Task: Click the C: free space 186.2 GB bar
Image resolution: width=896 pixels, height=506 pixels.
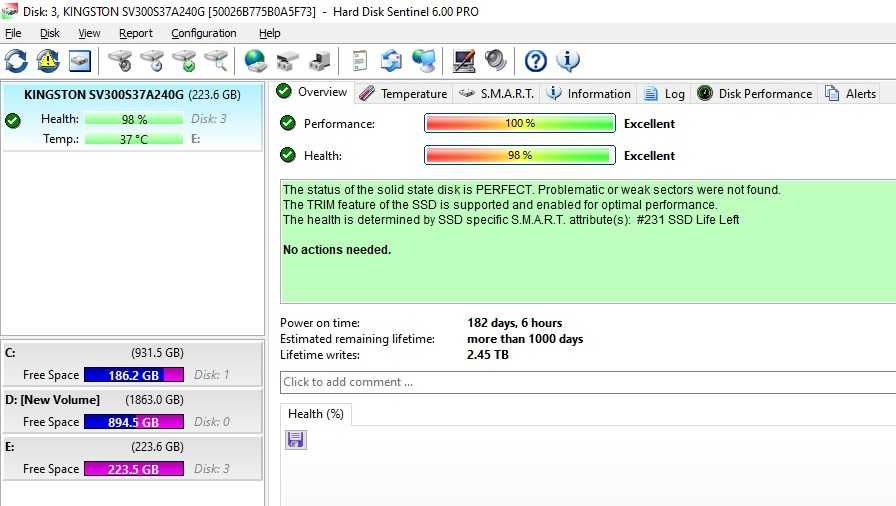Action: click(134, 375)
